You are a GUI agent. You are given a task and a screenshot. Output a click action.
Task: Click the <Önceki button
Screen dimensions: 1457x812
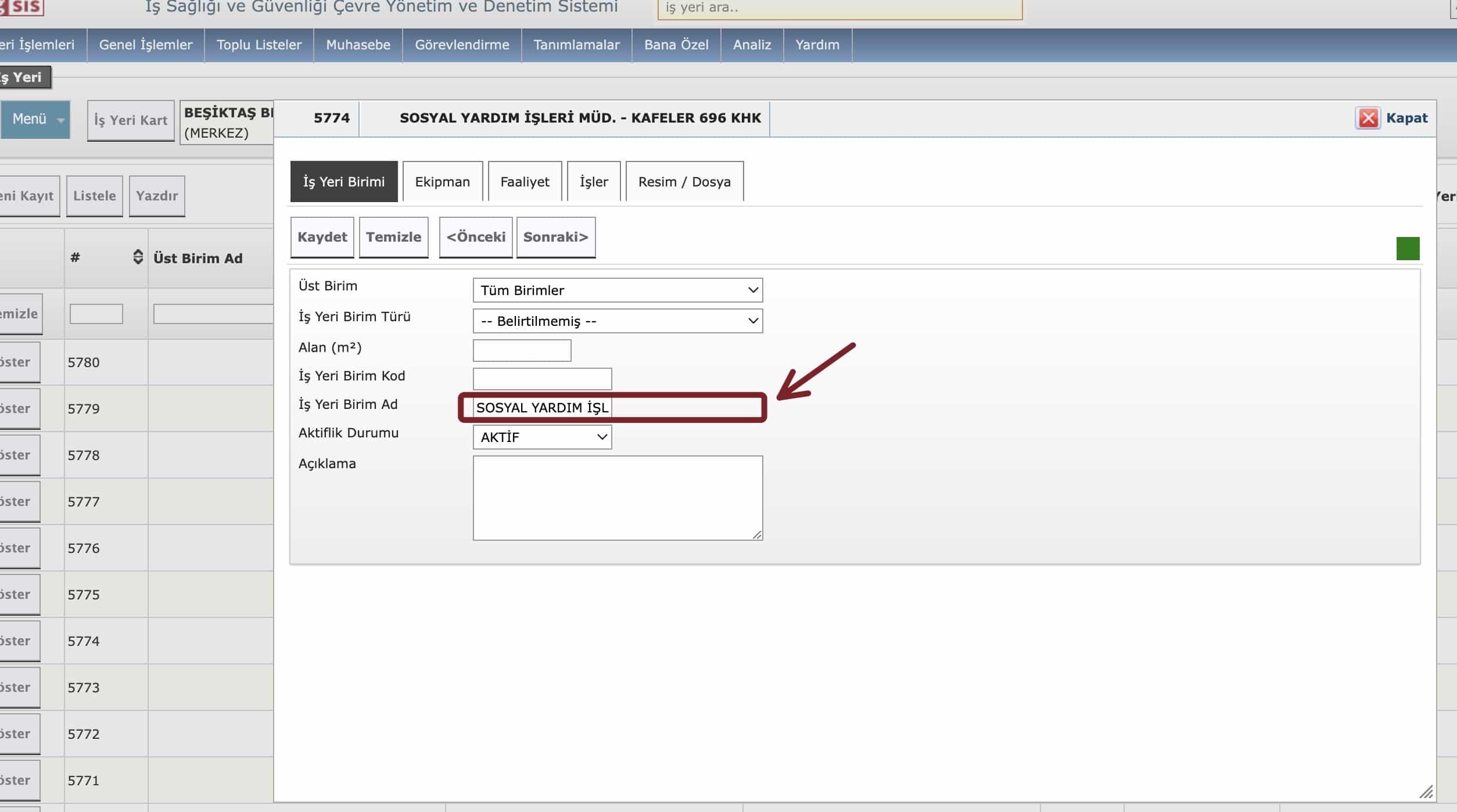[476, 237]
